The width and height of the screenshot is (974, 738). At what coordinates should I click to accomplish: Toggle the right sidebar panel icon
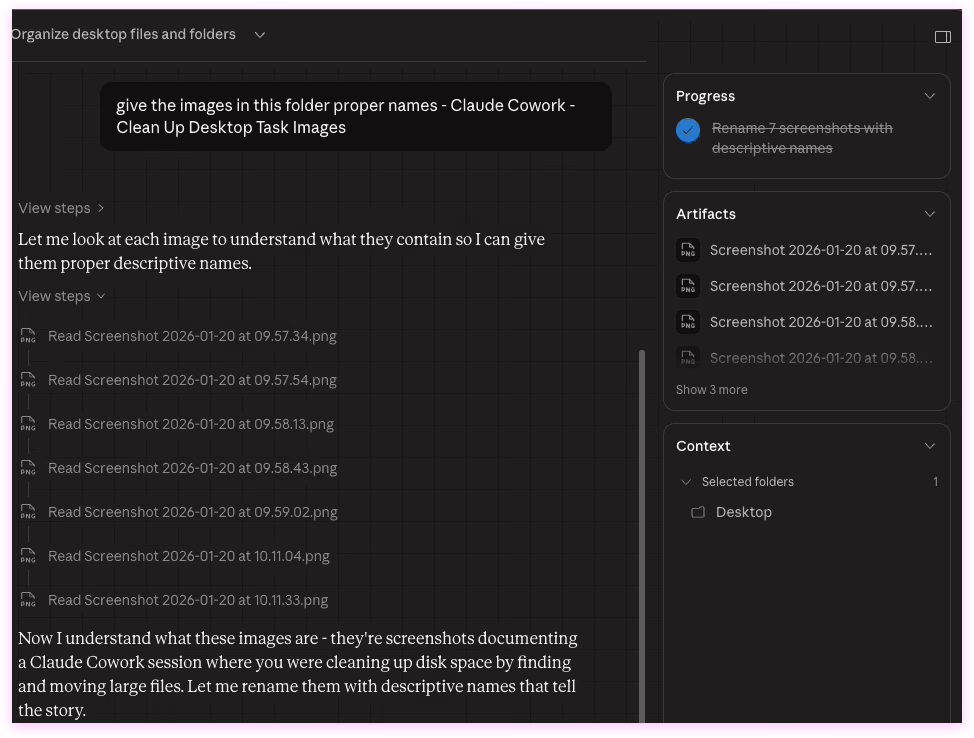(942, 37)
